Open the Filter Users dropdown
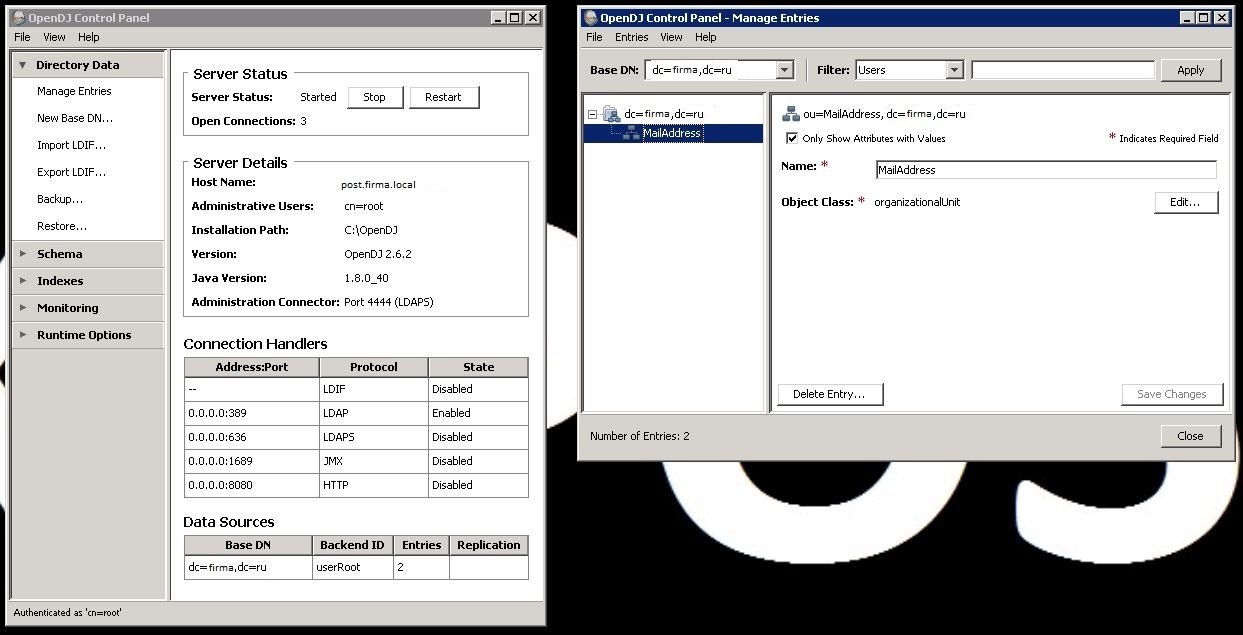This screenshot has width=1243, height=635. (955, 70)
